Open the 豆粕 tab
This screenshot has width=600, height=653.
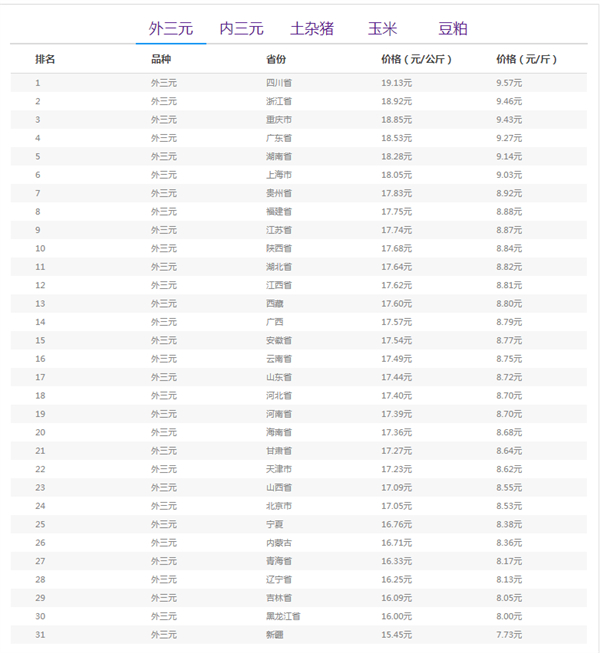[x=452, y=29]
